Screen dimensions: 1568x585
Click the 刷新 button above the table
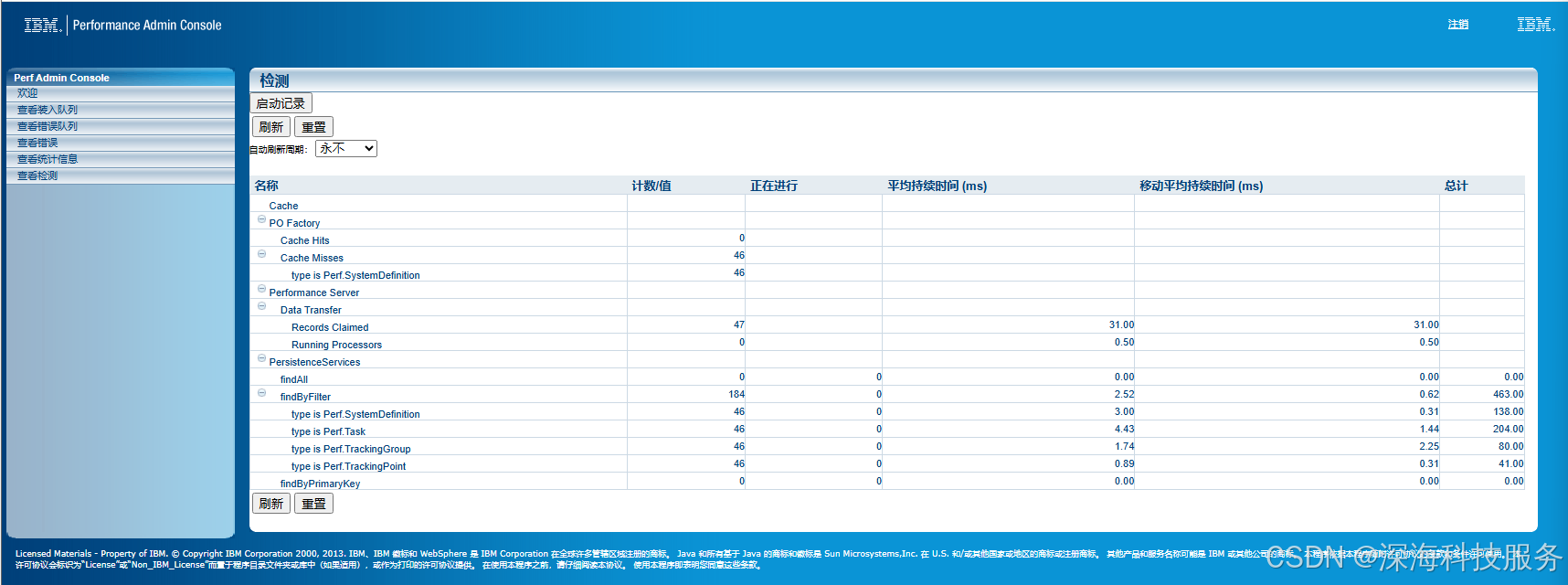point(271,127)
